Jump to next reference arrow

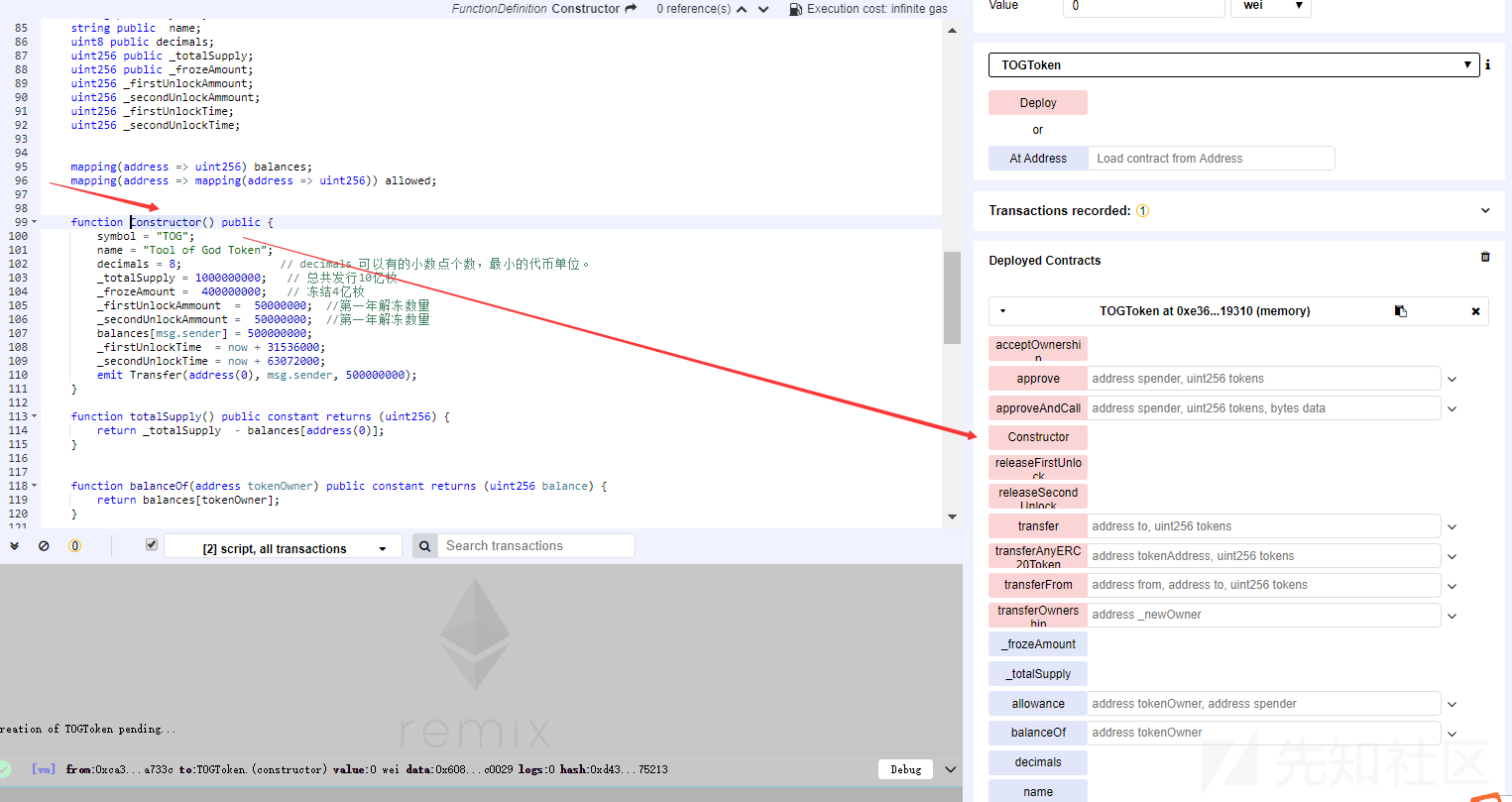pyautogui.click(x=763, y=9)
